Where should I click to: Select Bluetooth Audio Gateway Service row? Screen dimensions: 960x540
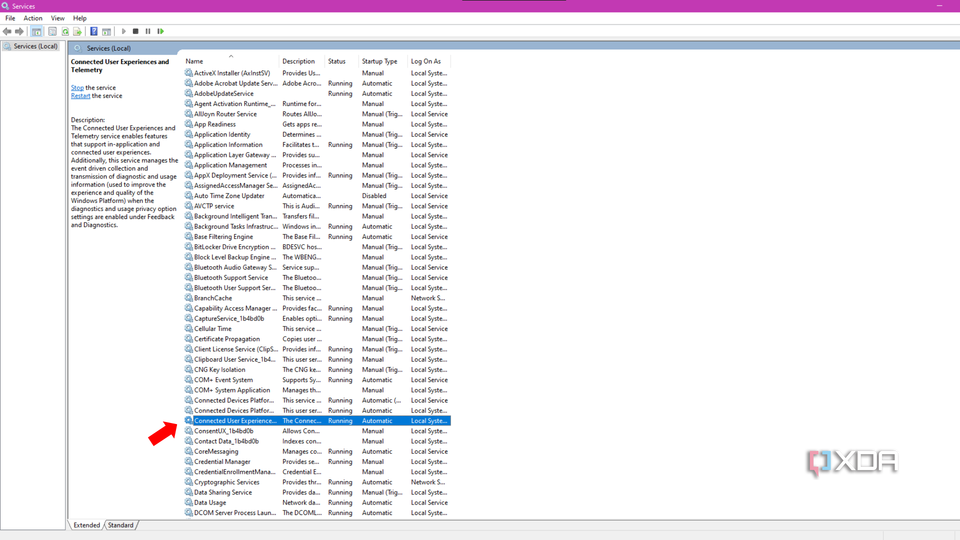(x=317, y=268)
